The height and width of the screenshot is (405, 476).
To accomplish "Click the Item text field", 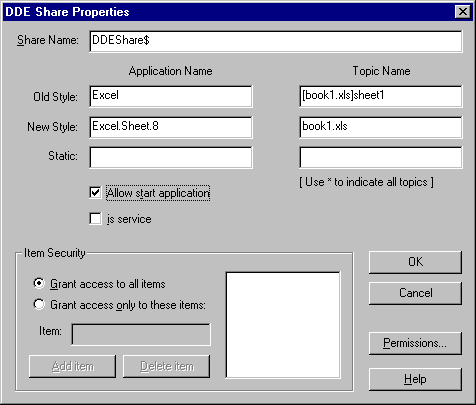I will 141,334.
